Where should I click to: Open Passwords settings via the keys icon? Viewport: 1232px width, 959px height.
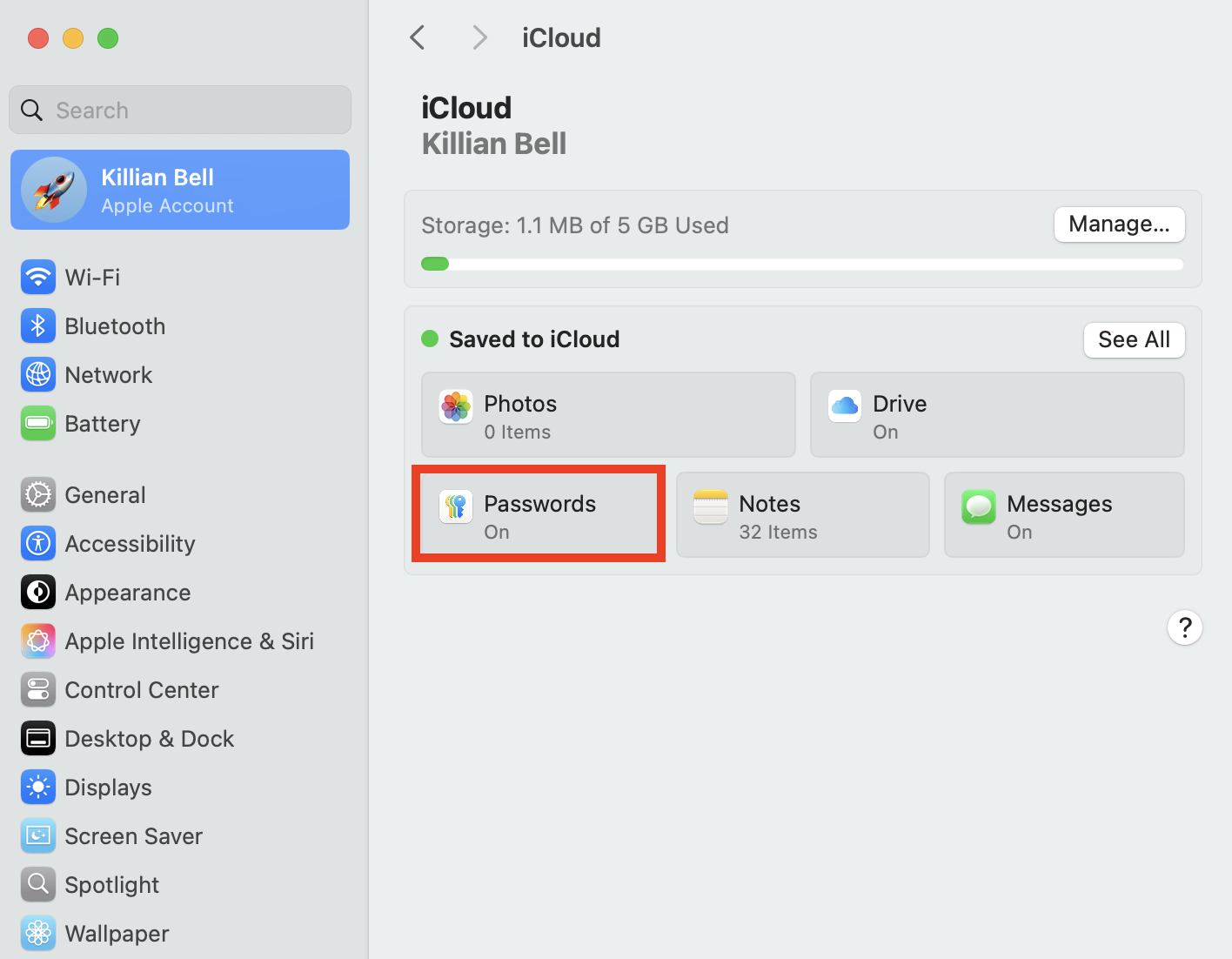pyautogui.click(x=455, y=506)
